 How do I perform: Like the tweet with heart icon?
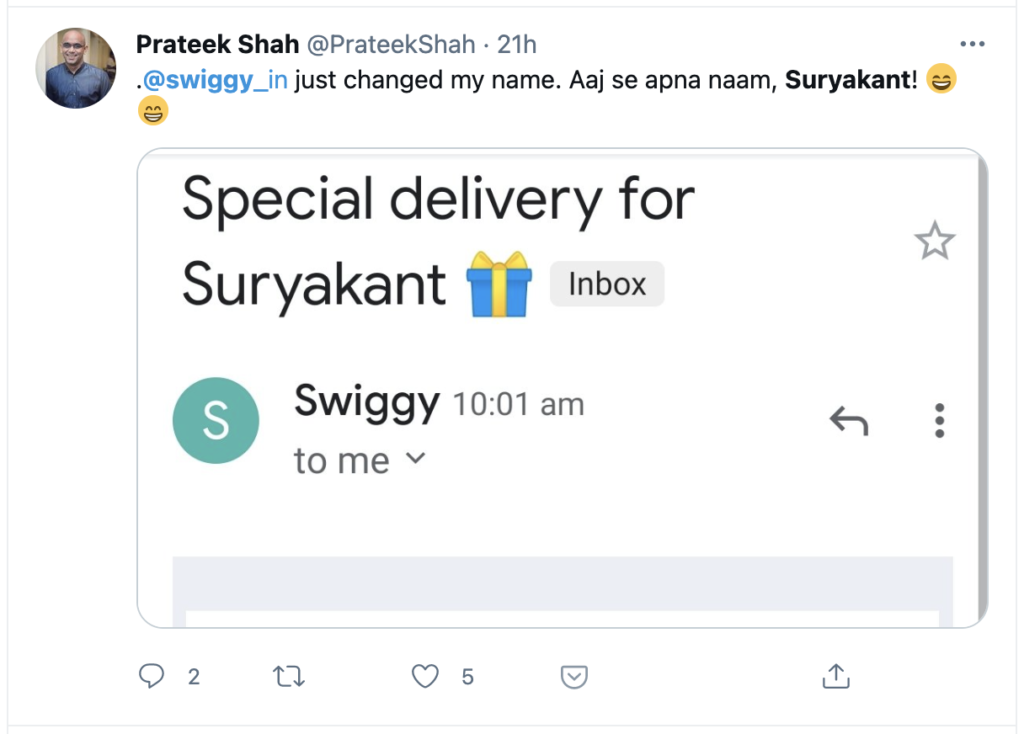(426, 677)
